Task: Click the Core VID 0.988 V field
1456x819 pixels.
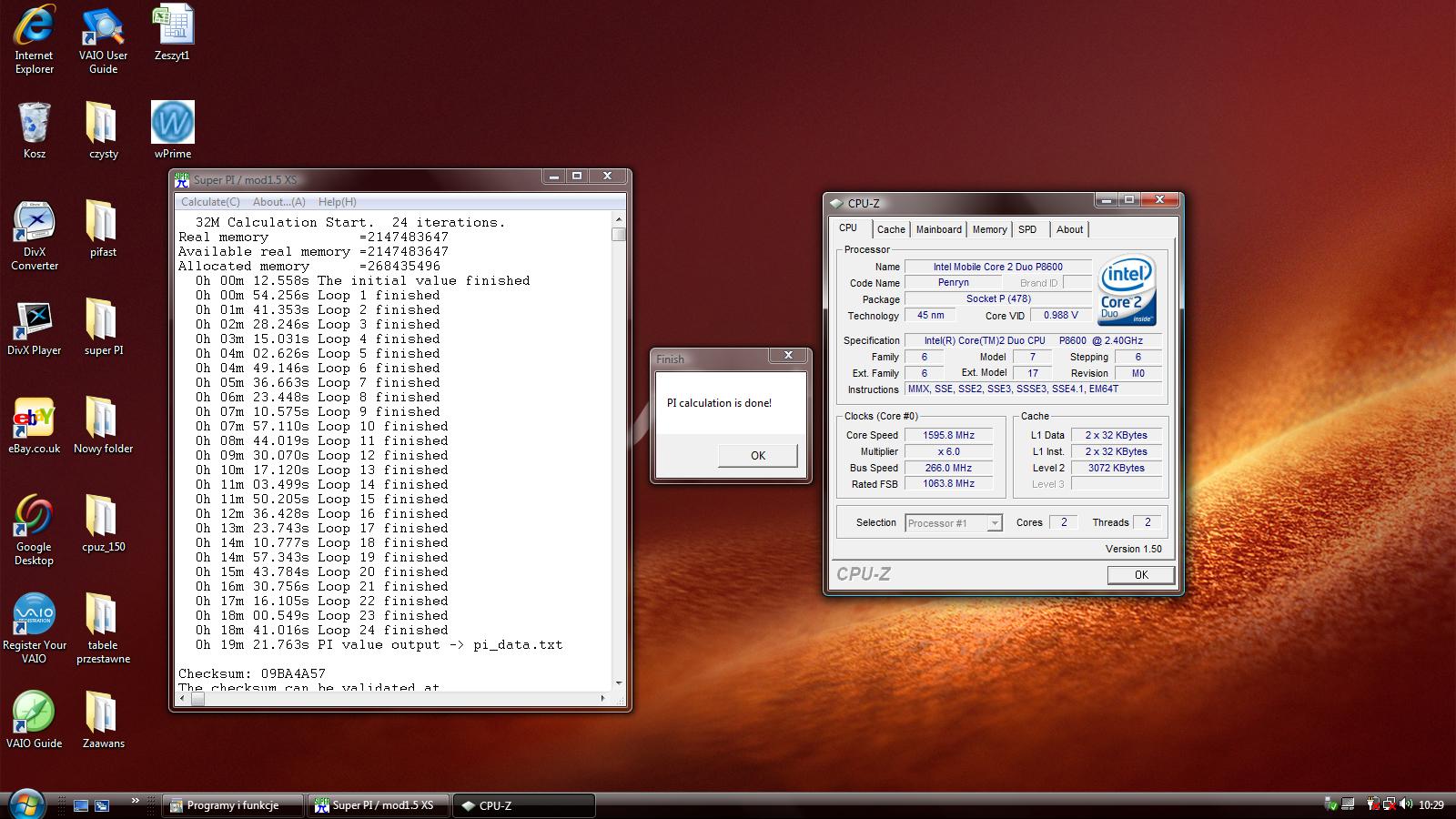Action: pyautogui.click(x=1060, y=315)
